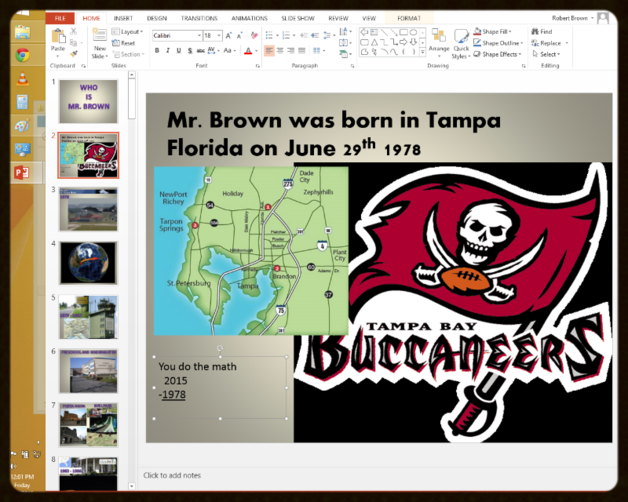This screenshot has height=502, width=628.
Task: Select the text box shape in the gallery
Action: point(374,32)
